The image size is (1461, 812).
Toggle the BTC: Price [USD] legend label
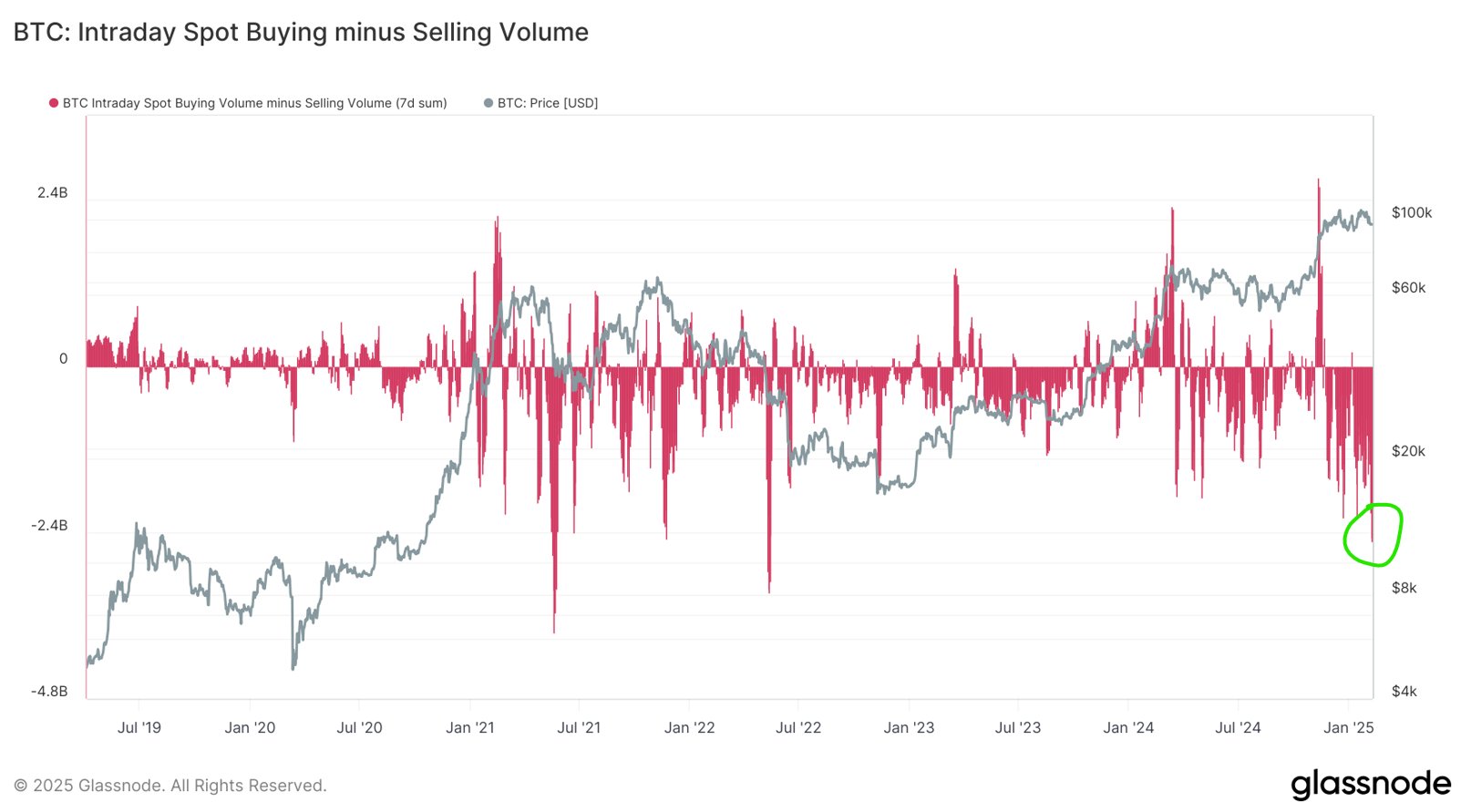pyautogui.click(x=548, y=103)
